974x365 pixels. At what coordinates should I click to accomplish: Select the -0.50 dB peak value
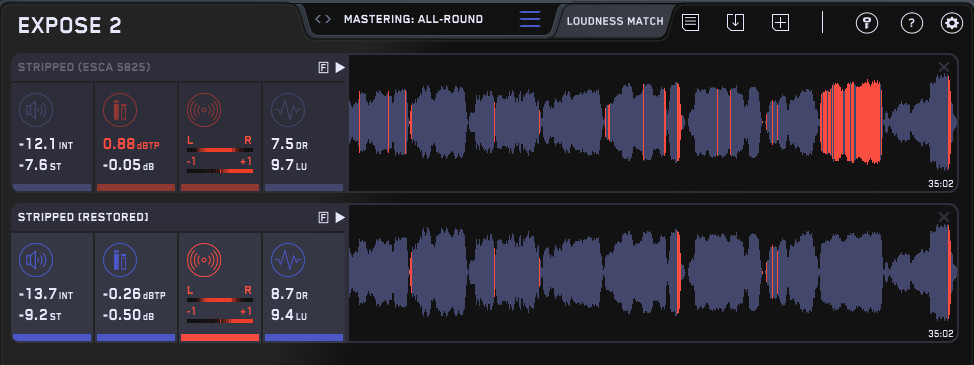(129, 315)
